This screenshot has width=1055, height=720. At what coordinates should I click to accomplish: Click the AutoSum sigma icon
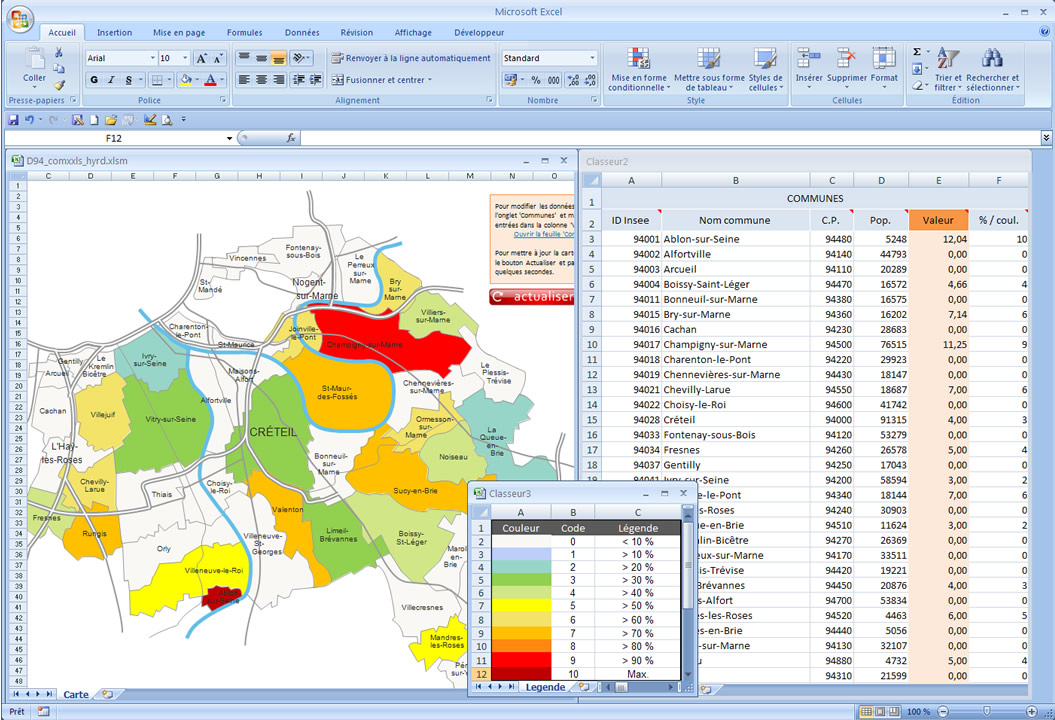[x=917, y=52]
